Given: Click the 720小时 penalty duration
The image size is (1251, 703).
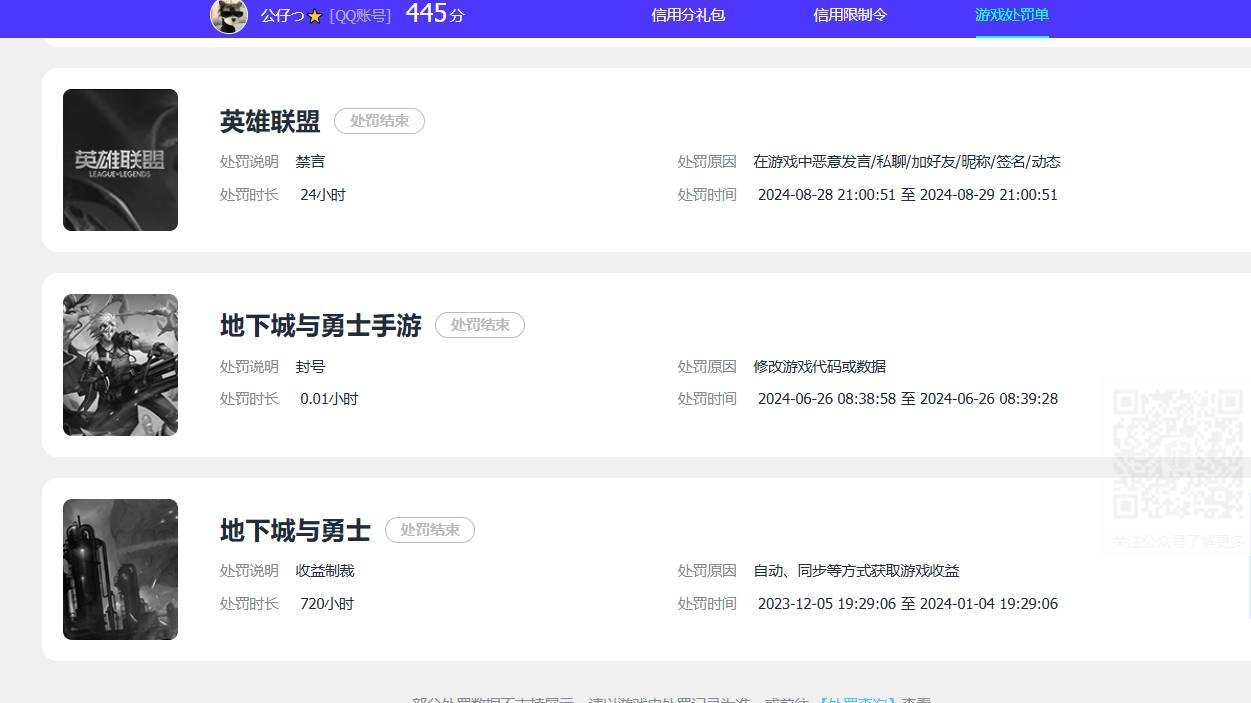Looking at the screenshot, I should pos(327,604).
